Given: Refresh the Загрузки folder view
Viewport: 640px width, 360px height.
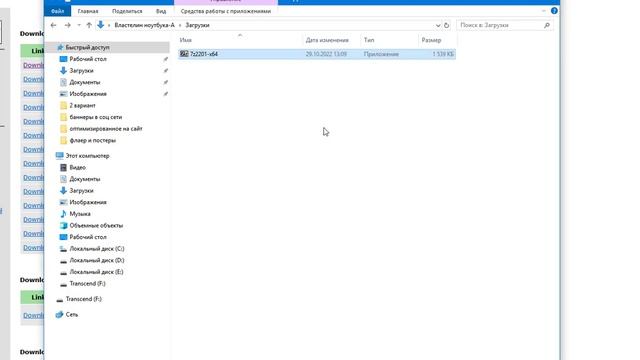Looking at the screenshot, I should click(447, 25).
